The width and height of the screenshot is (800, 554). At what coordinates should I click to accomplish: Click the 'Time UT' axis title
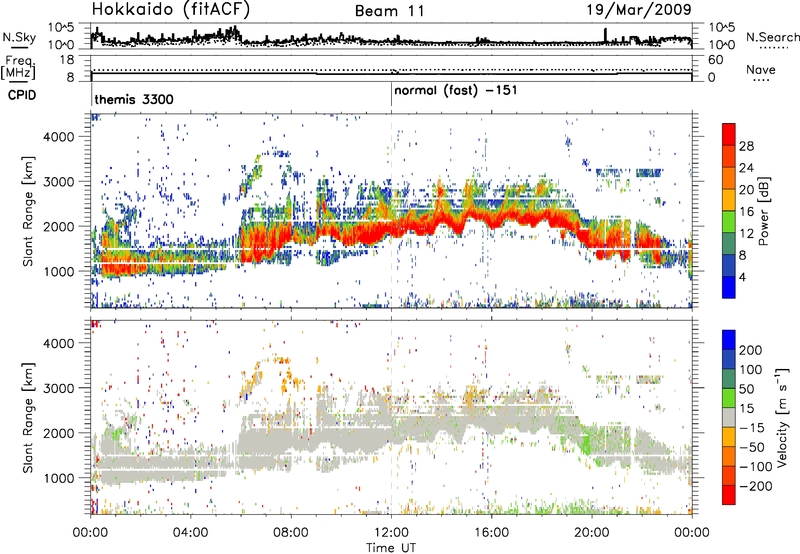tap(391, 548)
